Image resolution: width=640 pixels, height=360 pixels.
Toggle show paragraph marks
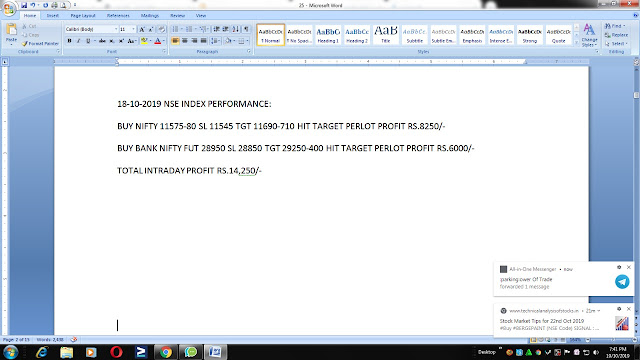(x=246, y=29)
